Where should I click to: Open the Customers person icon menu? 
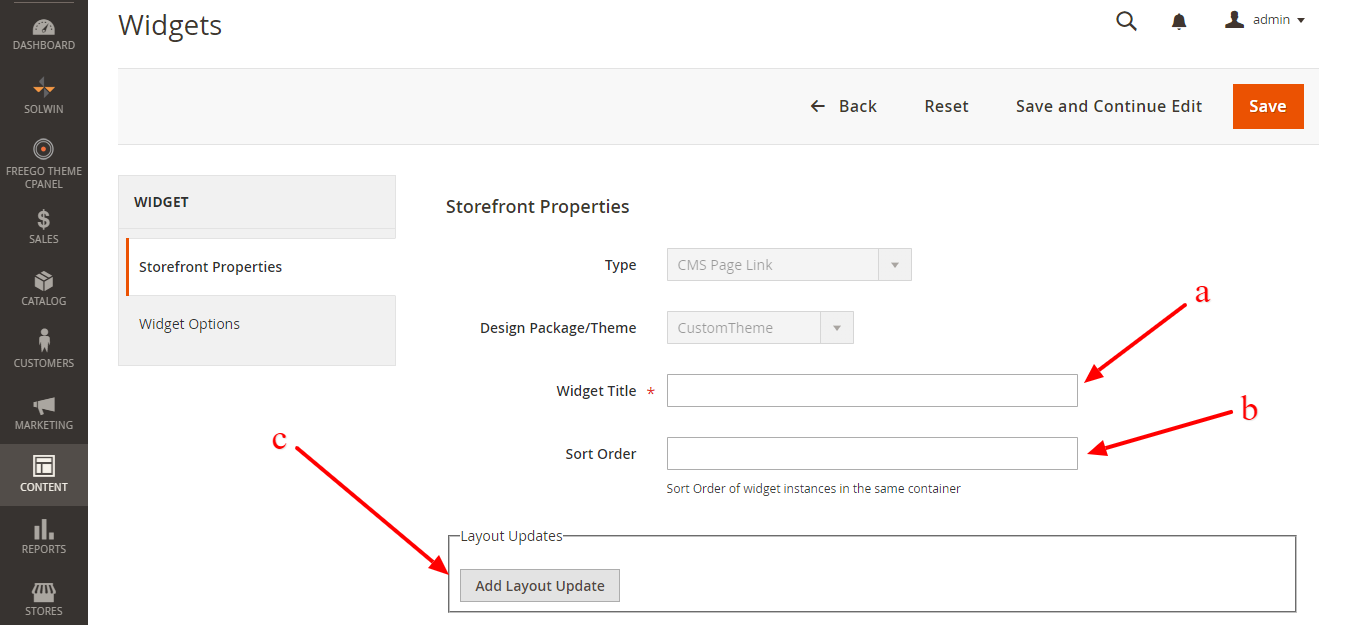pos(43,350)
